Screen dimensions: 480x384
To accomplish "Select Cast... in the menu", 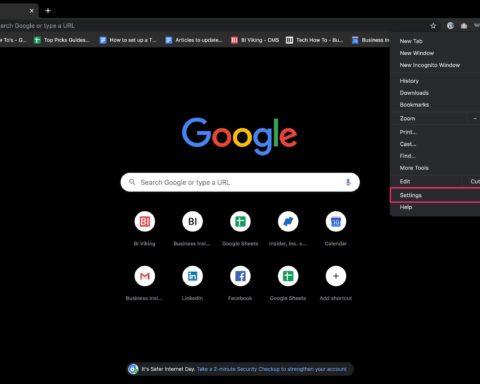I will pos(435,144).
